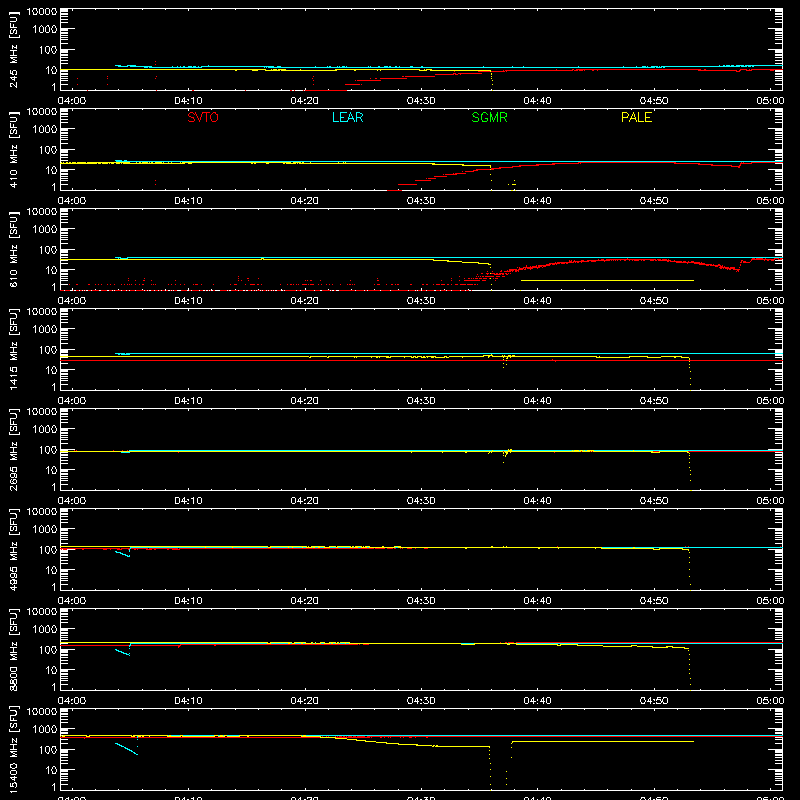Click the 10000 tick on 4995 MHz axis

42,512
